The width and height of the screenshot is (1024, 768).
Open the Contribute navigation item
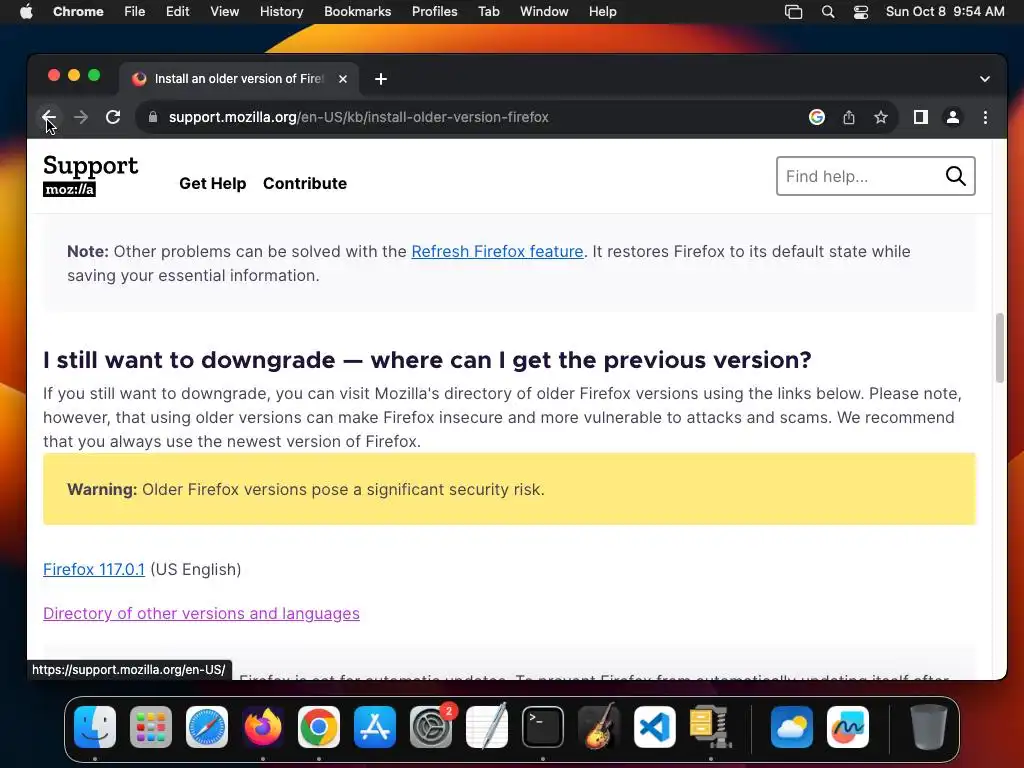click(x=305, y=184)
